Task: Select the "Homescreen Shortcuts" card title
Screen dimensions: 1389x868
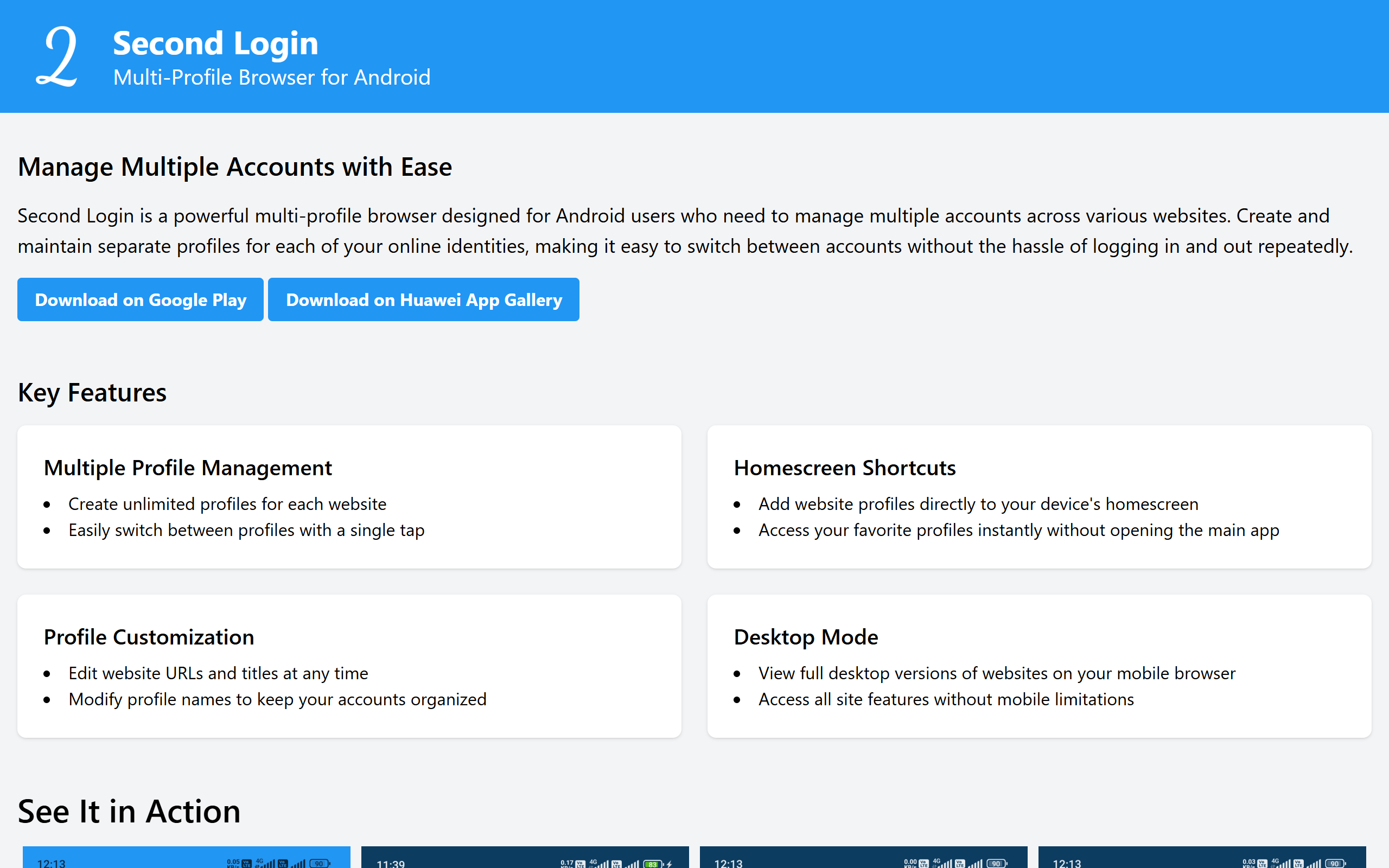Action: tap(845, 468)
